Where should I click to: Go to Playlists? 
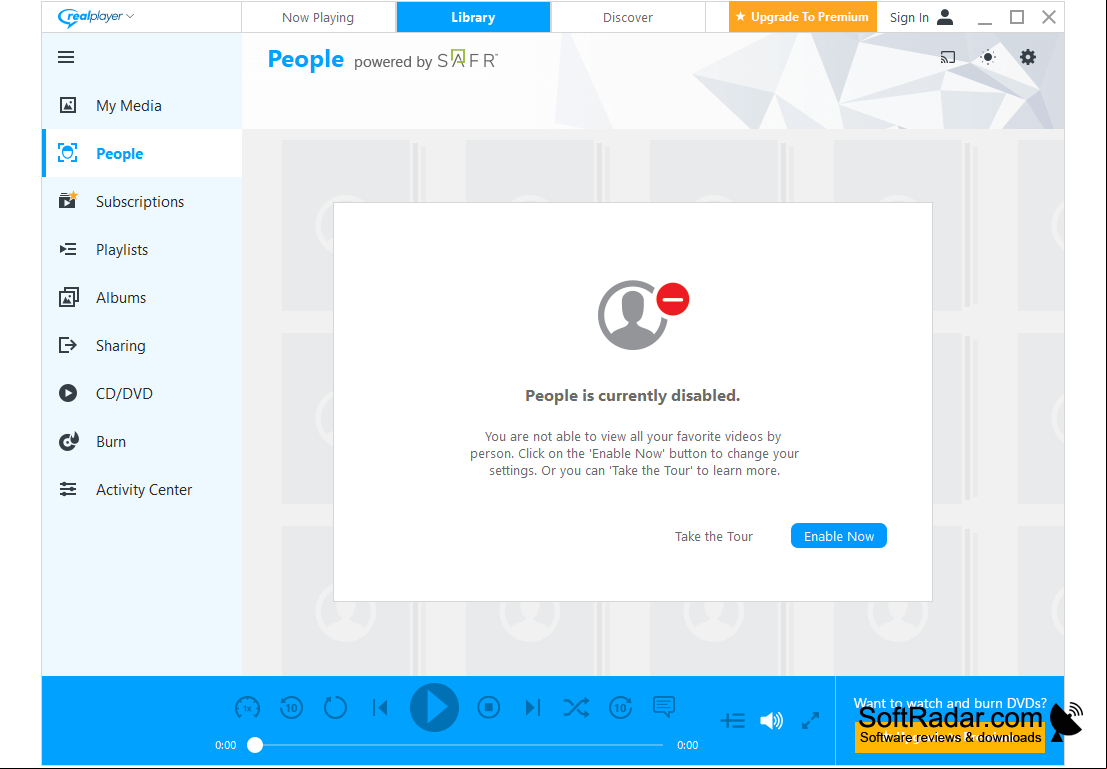click(x=142, y=249)
